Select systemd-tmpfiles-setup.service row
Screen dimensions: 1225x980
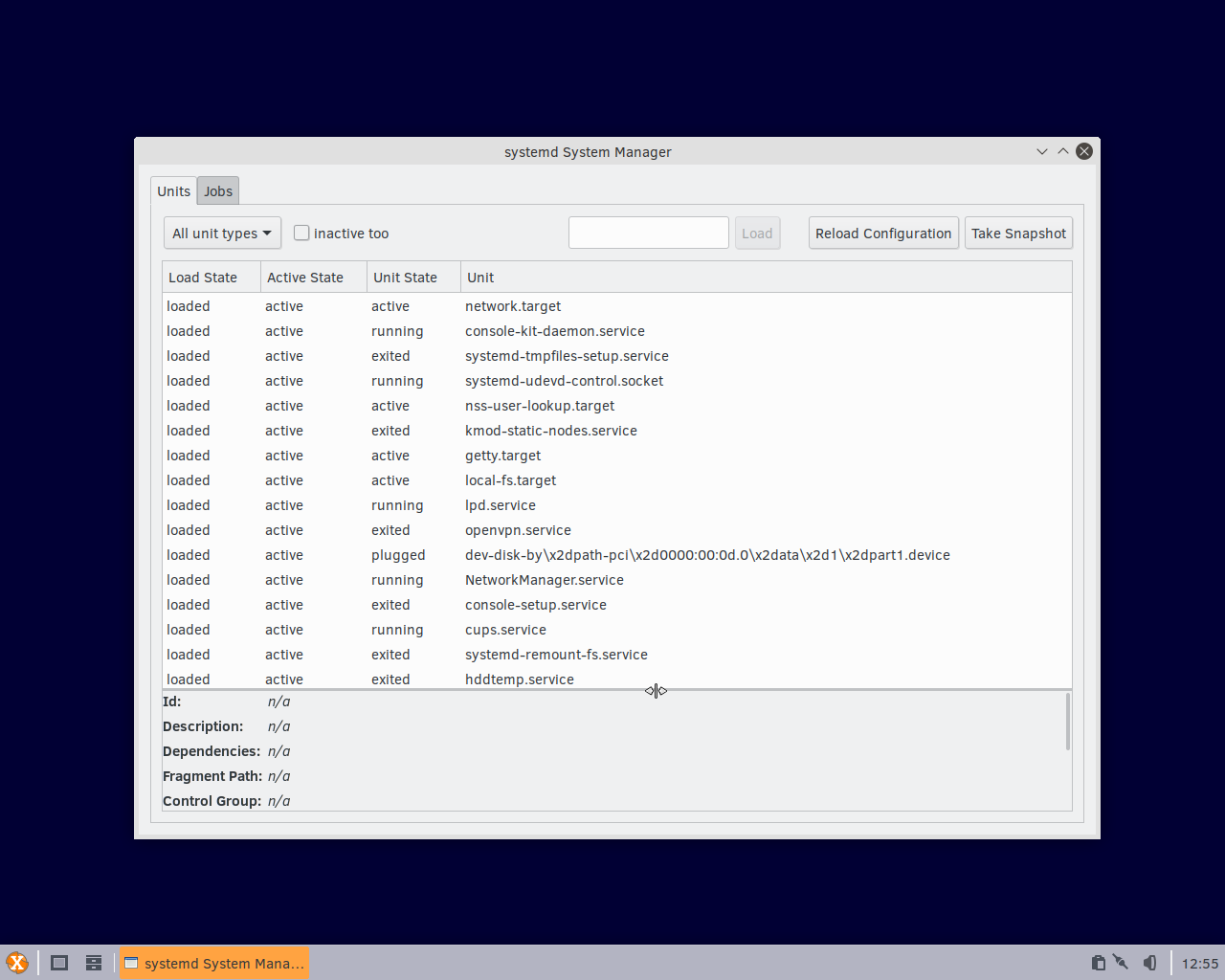(x=617, y=356)
